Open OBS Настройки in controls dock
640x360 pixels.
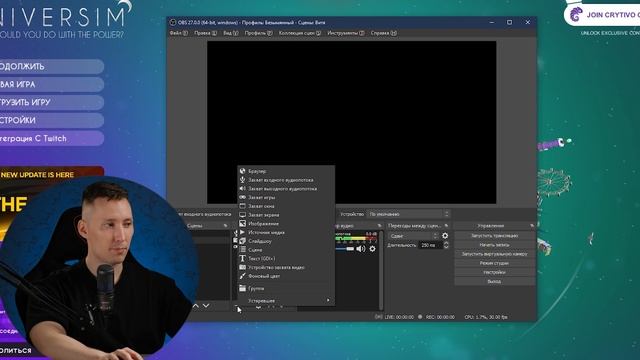(494, 272)
